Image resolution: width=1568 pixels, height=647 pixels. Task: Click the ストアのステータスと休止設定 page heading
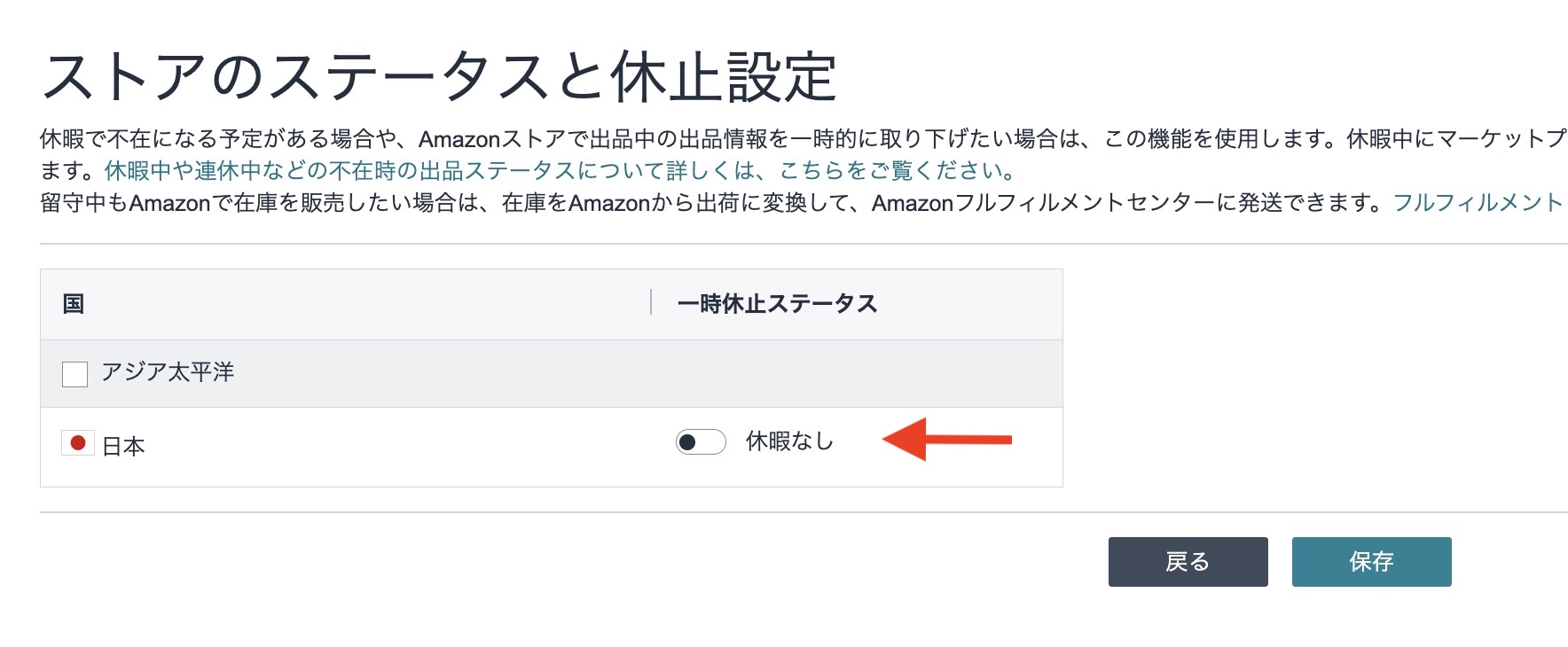tap(439, 77)
